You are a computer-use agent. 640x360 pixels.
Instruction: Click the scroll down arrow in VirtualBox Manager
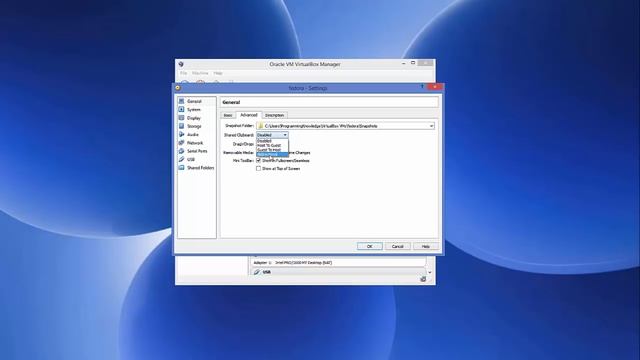coord(430,272)
